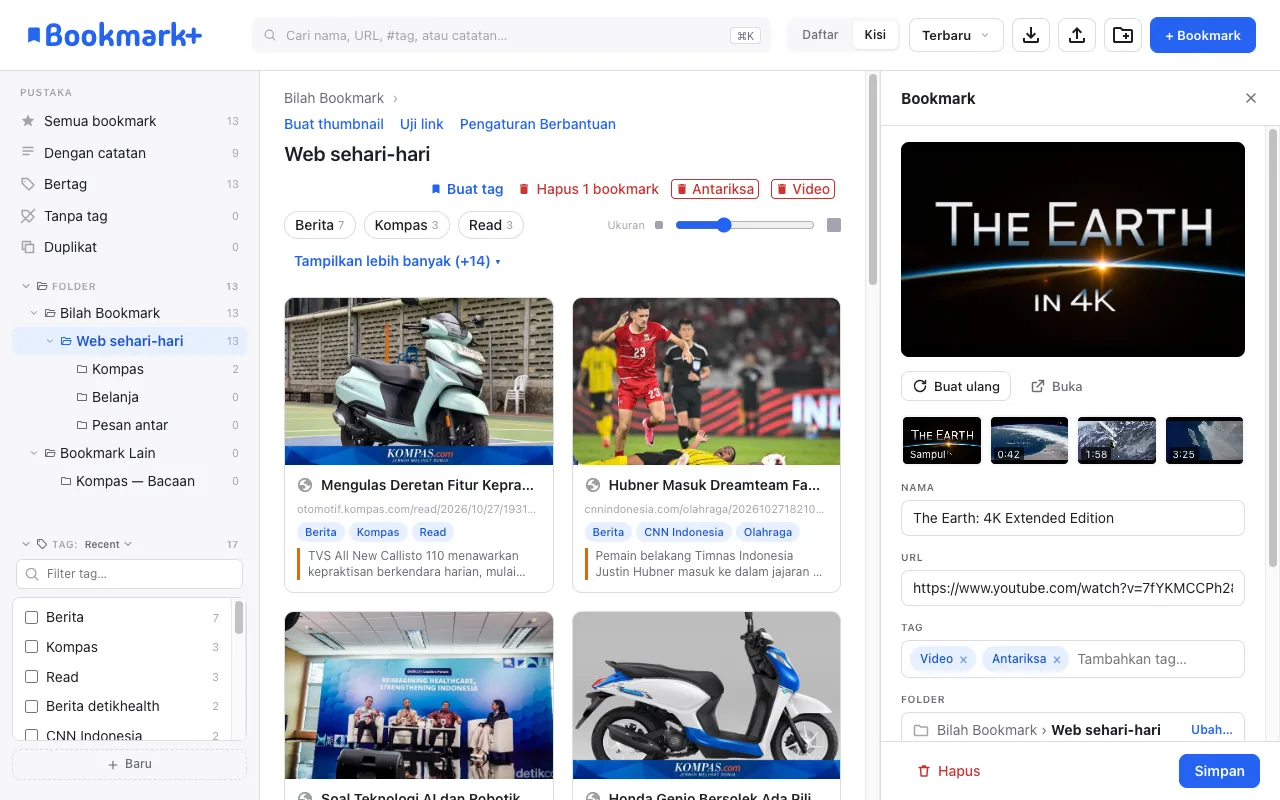Click Buat ulang regenerate thumbnail button
1280x800 pixels.
(x=956, y=386)
